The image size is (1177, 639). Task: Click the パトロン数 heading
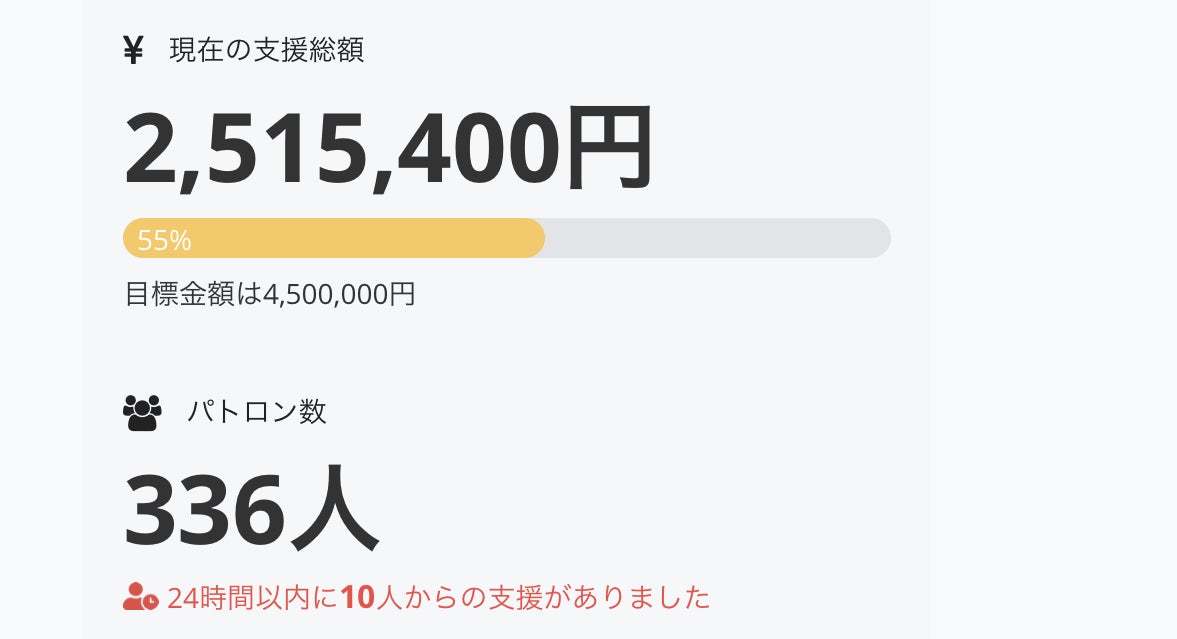257,412
